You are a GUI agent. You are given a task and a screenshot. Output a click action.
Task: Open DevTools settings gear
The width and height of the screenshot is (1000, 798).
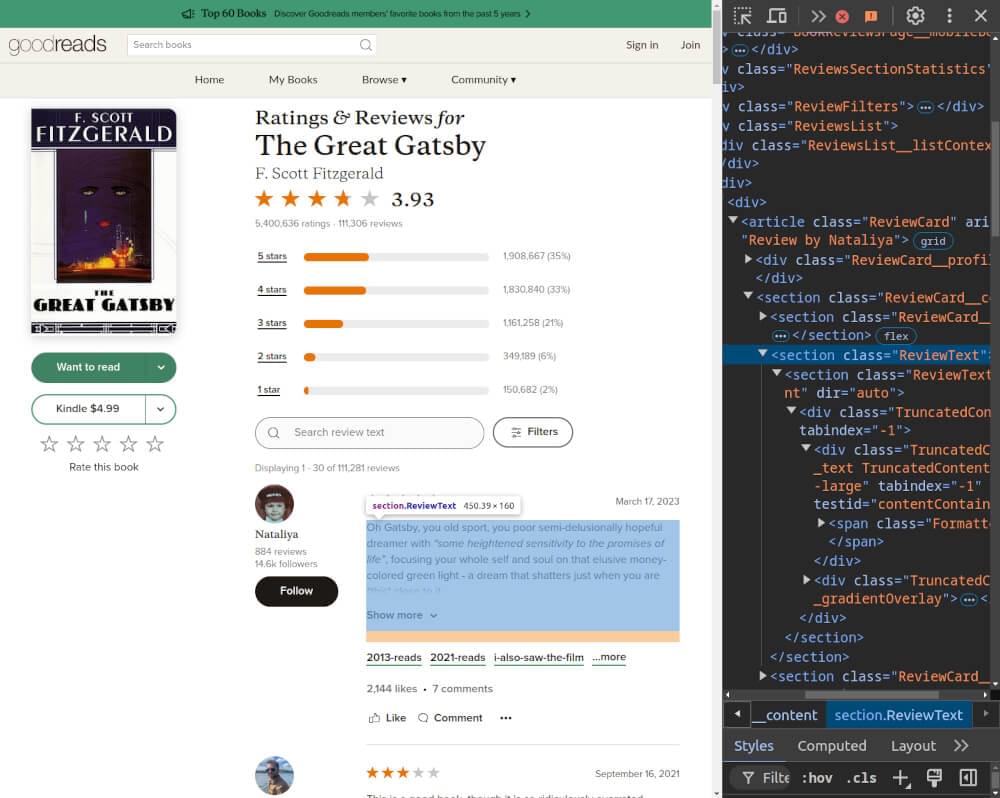click(915, 16)
